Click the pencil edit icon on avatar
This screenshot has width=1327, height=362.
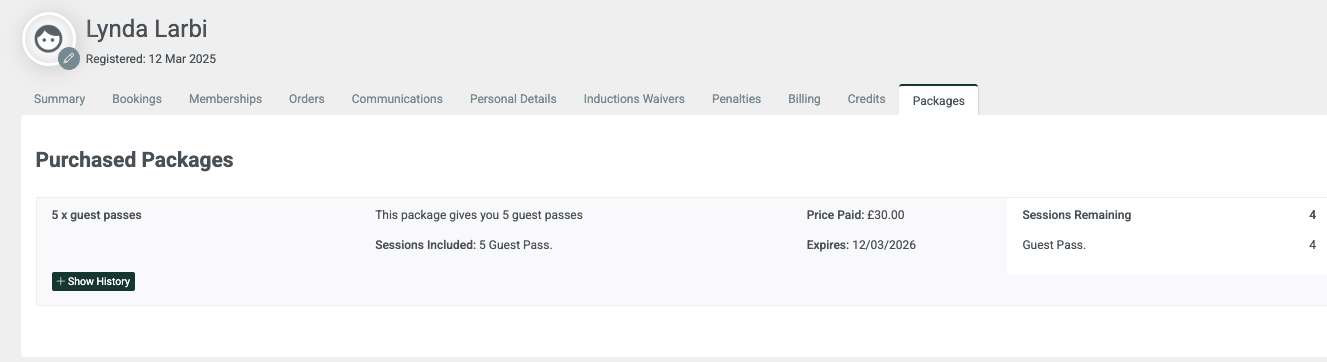69,58
